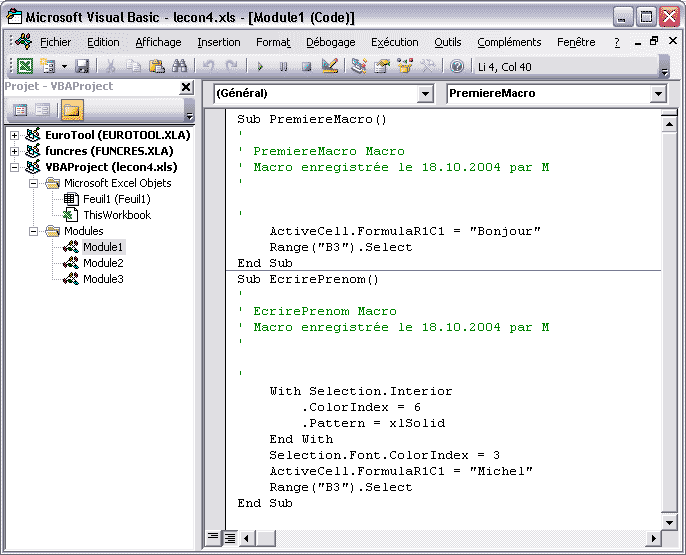Select ThisWorkbook in the project tree

pos(117,215)
